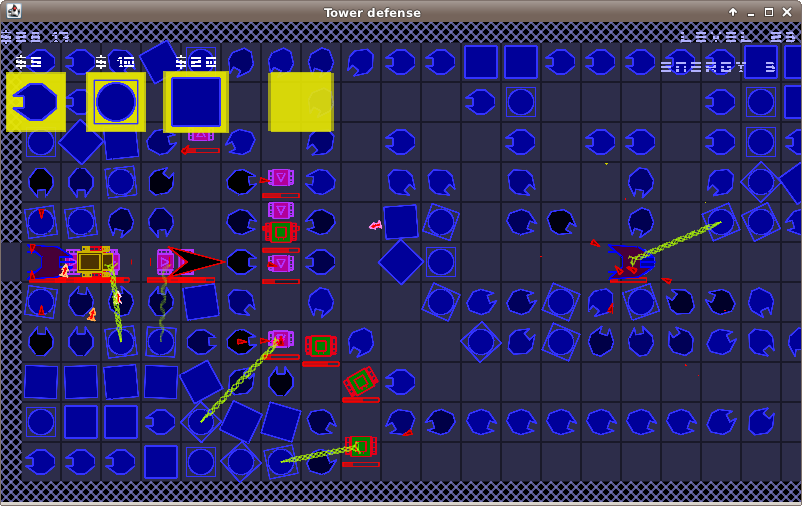The image size is (802, 506).
Task: Select the tilted green tank enemy
Action: pos(360,381)
